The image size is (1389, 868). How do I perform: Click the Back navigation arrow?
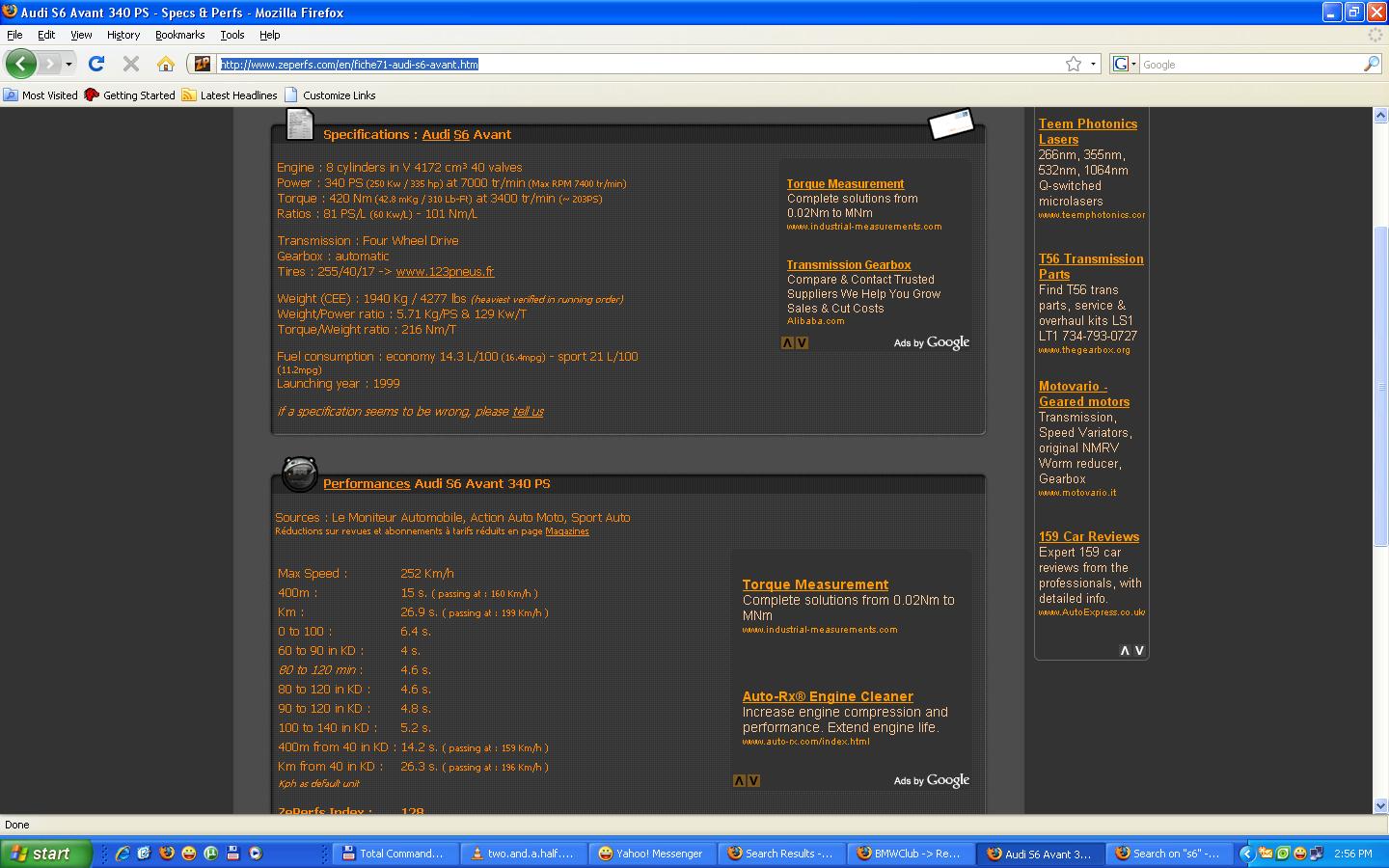(x=21, y=64)
